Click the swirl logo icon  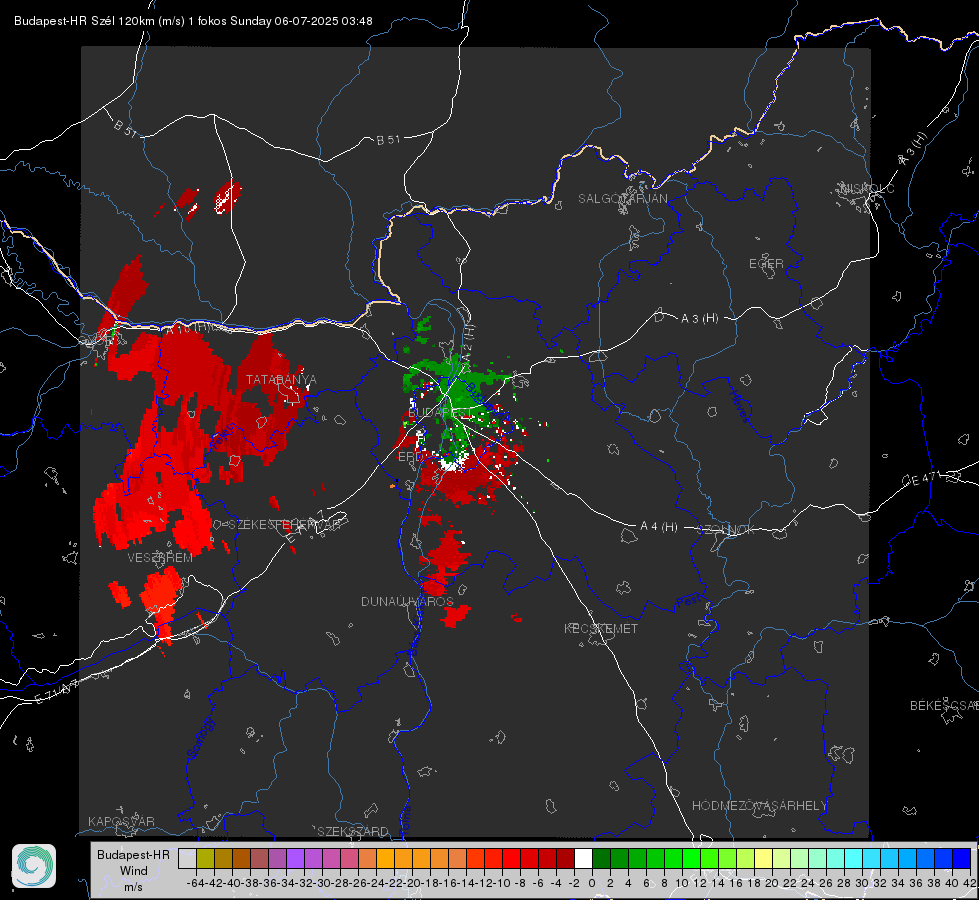click(x=34, y=866)
